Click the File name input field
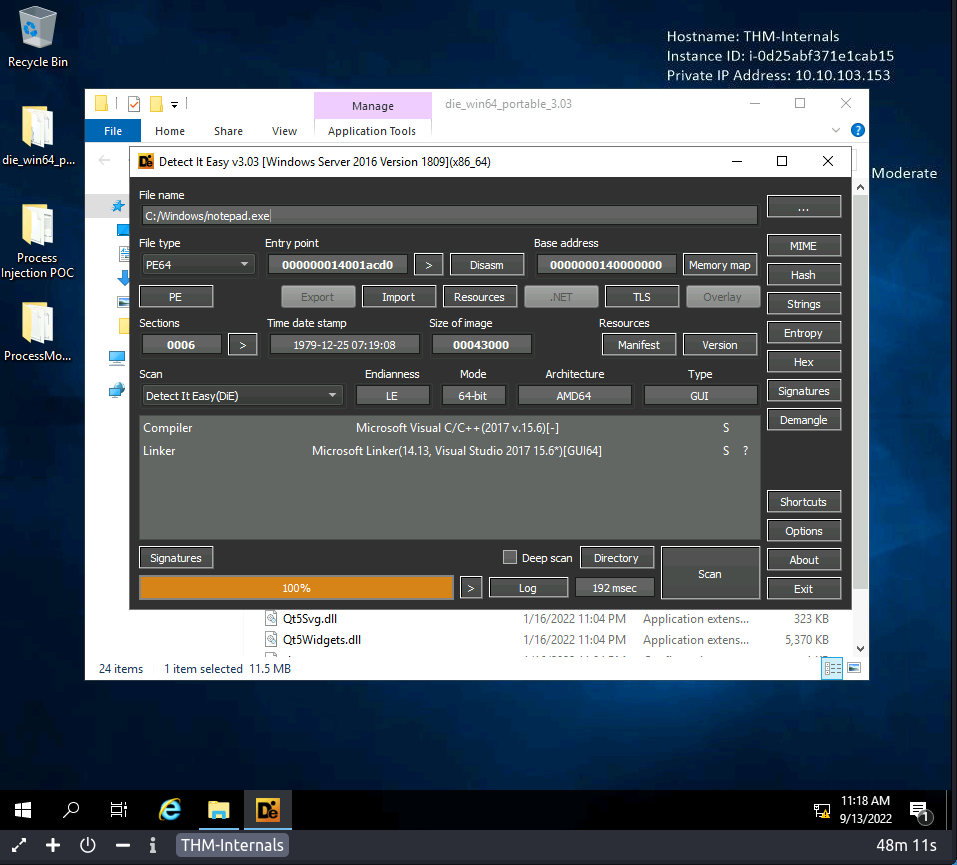Viewport: 957px width, 865px height. (449, 216)
